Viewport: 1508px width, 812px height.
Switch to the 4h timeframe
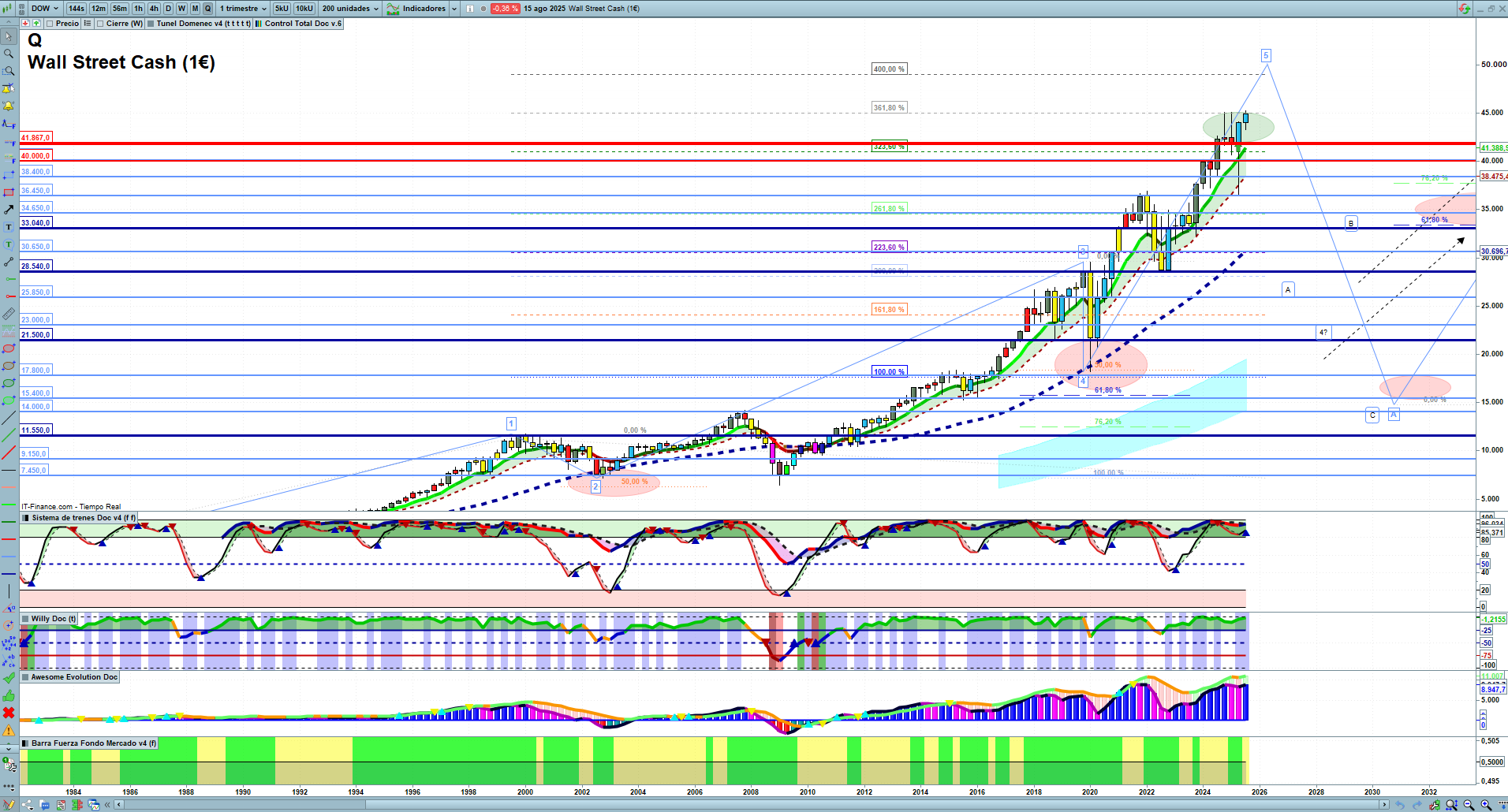[x=154, y=9]
